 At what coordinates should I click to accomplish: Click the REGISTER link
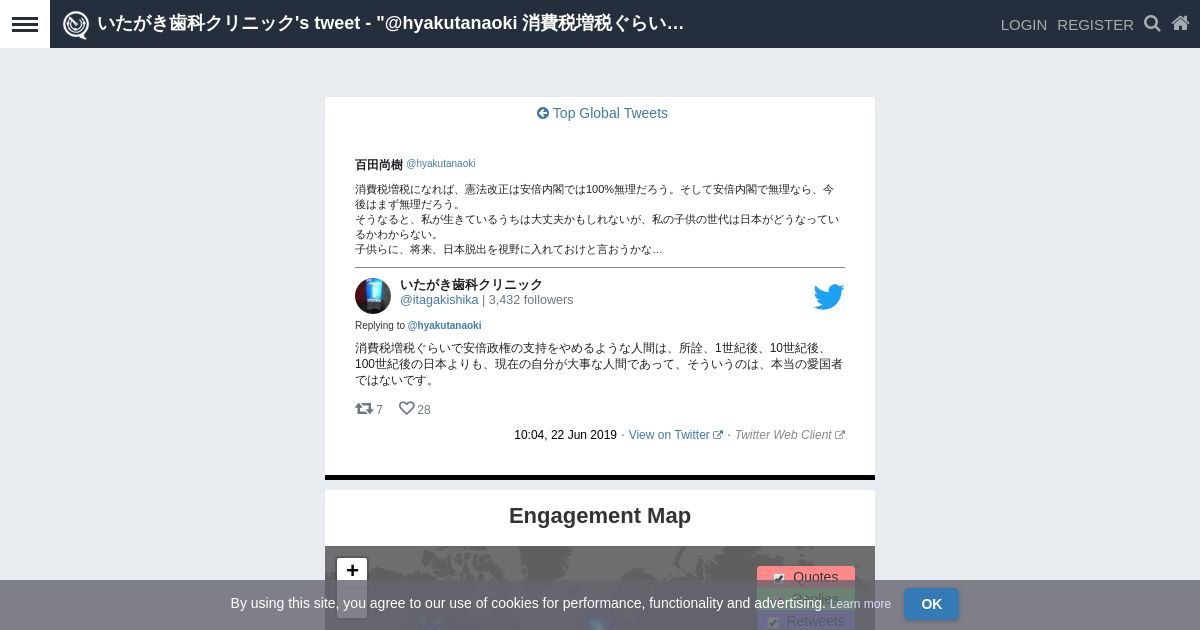[x=1095, y=24]
